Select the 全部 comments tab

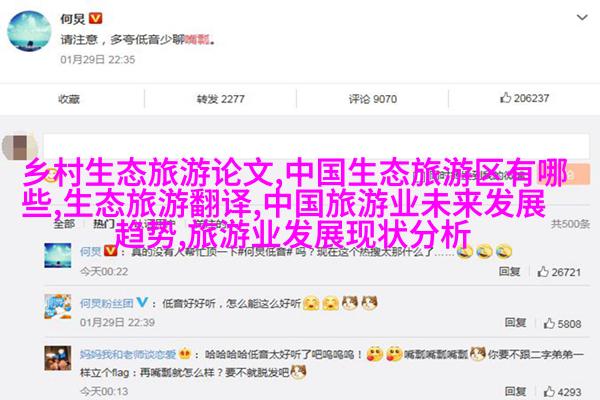pos(64,224)
